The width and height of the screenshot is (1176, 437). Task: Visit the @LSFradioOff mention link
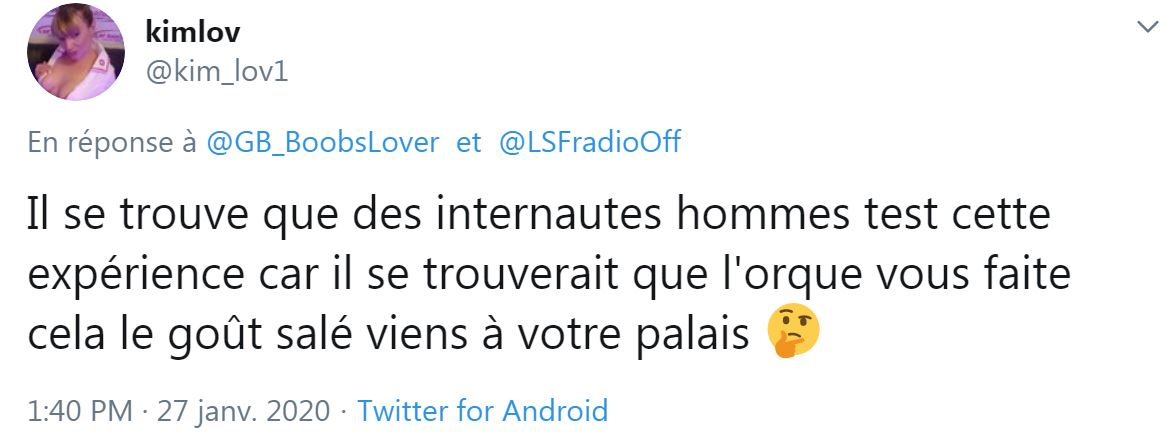pyautogui.click(x=589, y=142)
